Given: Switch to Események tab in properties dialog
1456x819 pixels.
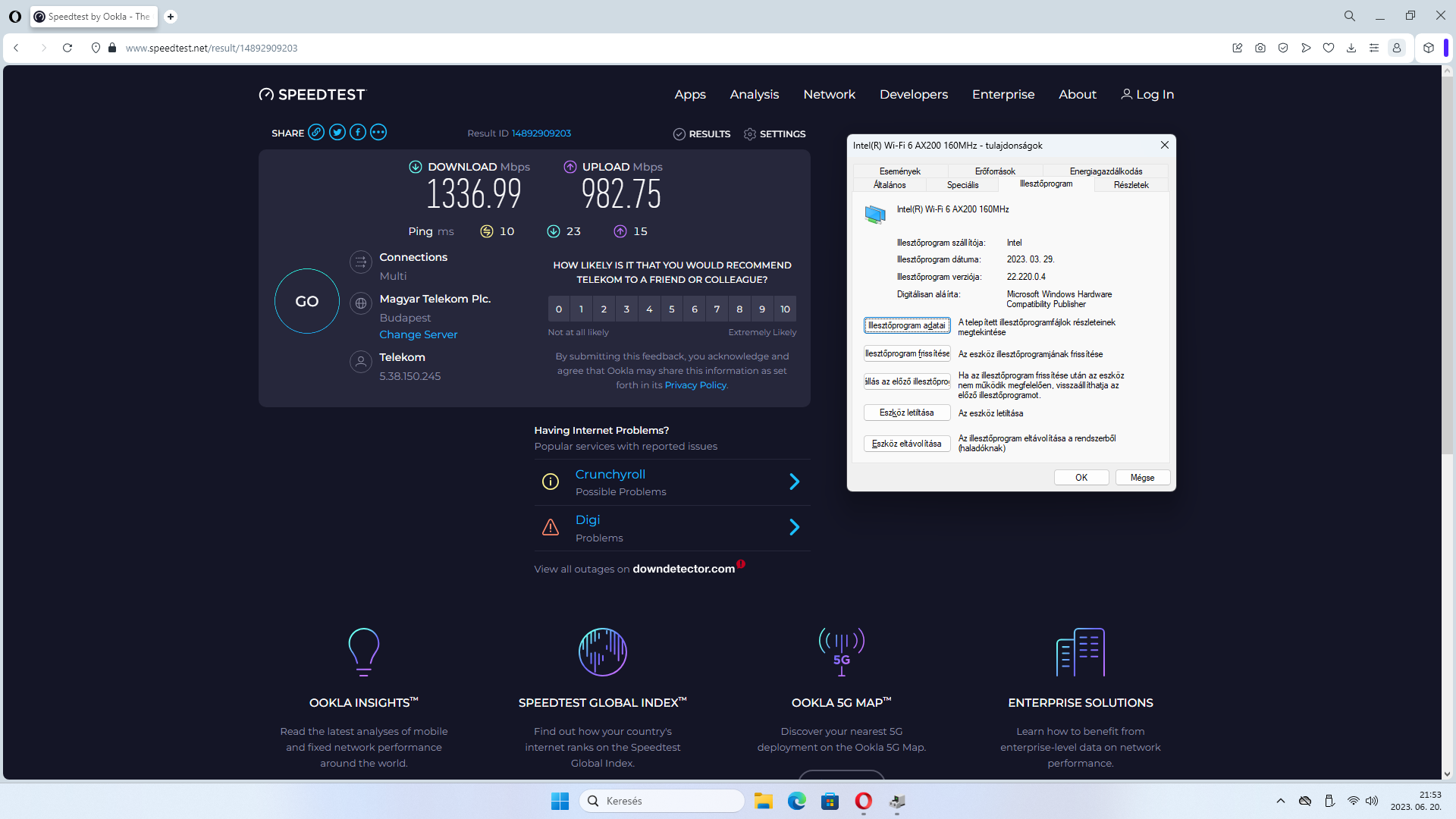Looking at the screenshot, I should [x=900, y=171].
